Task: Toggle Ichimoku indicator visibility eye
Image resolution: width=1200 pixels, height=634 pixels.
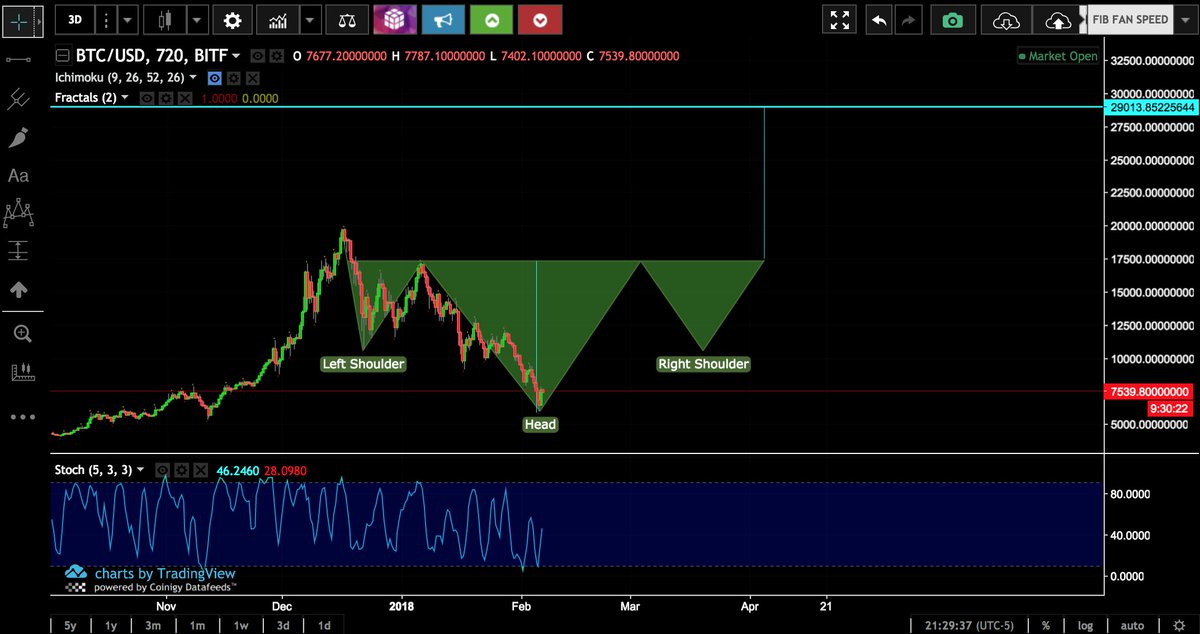Action: pyautogui.click(x=215, y=78)
